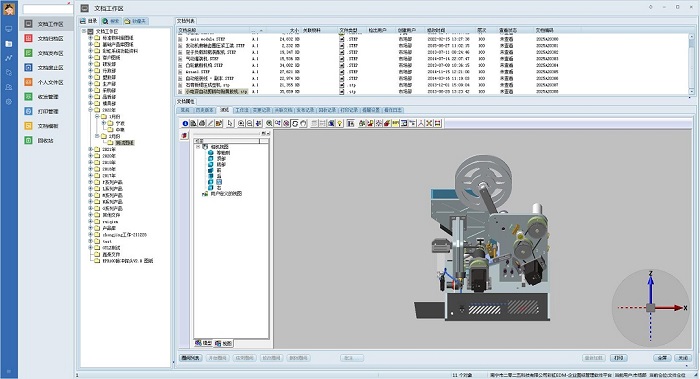Expand the 2021年 folder in directory tree
The width and height of the screenshot is (700, 379).
pos(90,150)
